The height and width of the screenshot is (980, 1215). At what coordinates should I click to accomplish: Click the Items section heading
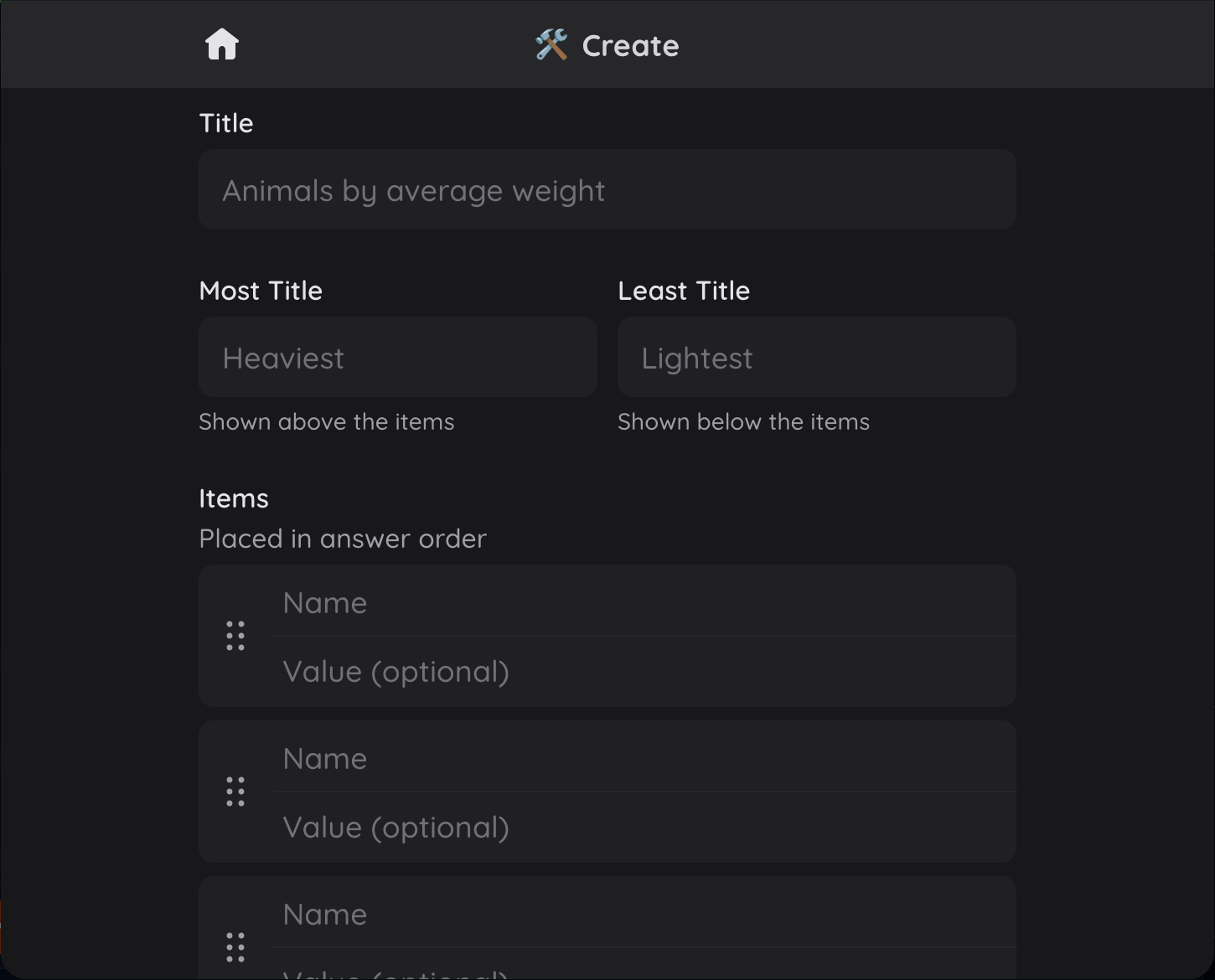234,498
